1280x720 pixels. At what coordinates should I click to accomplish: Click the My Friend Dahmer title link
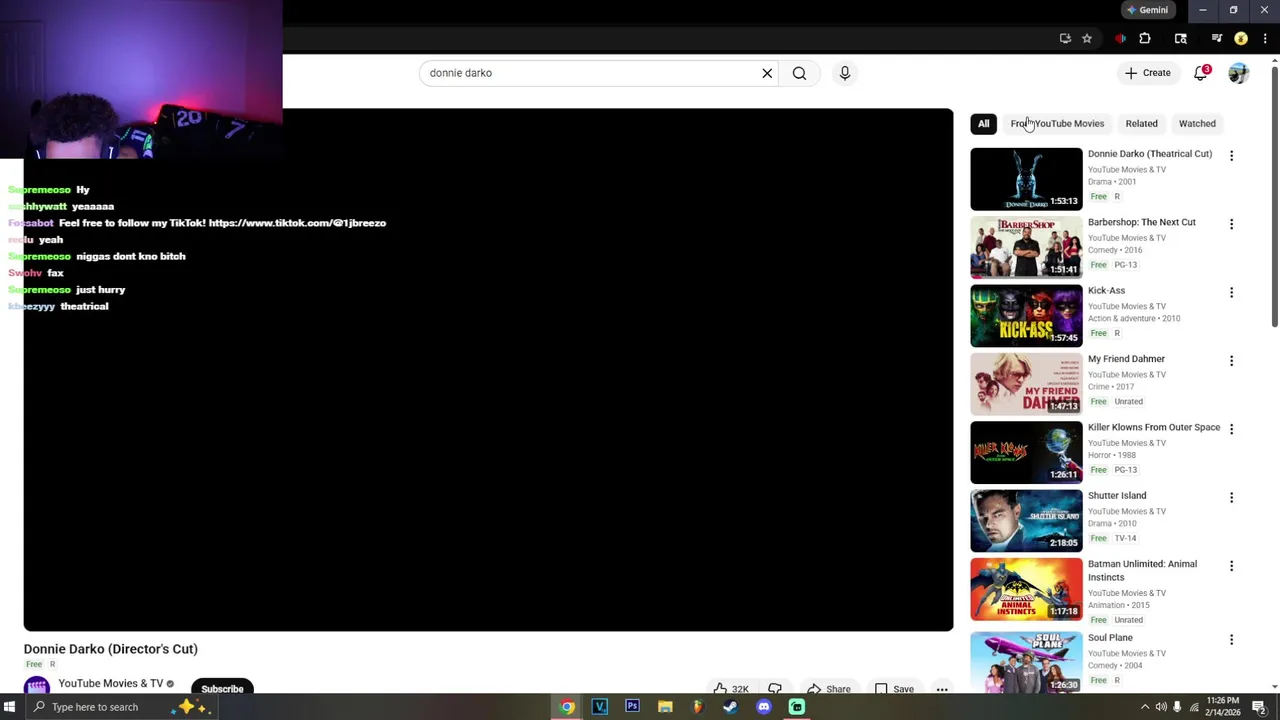[1126, 359]
